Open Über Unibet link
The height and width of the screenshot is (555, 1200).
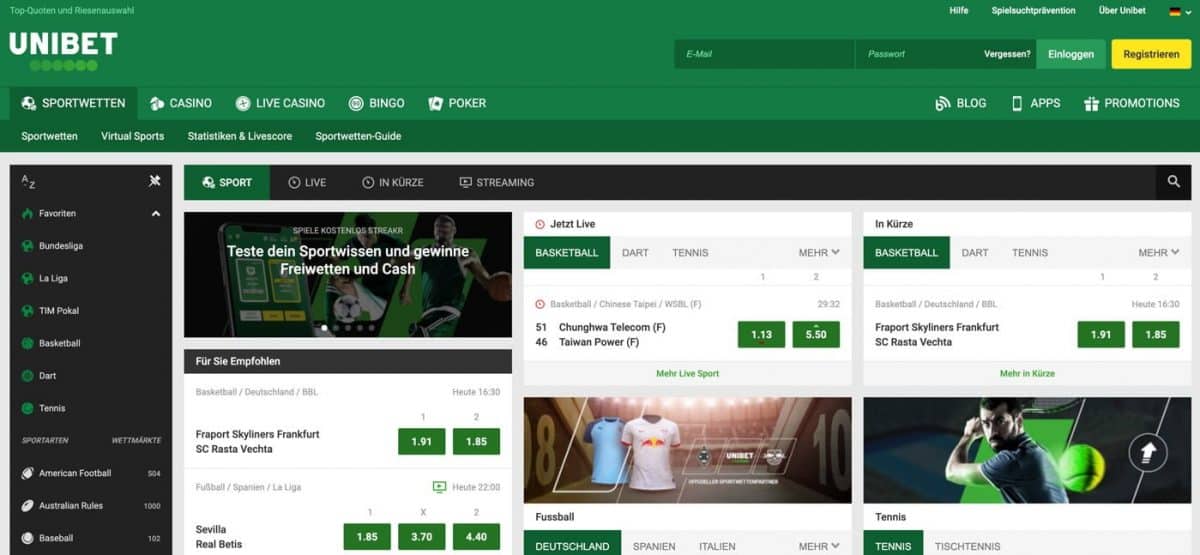click(1122, 10)
